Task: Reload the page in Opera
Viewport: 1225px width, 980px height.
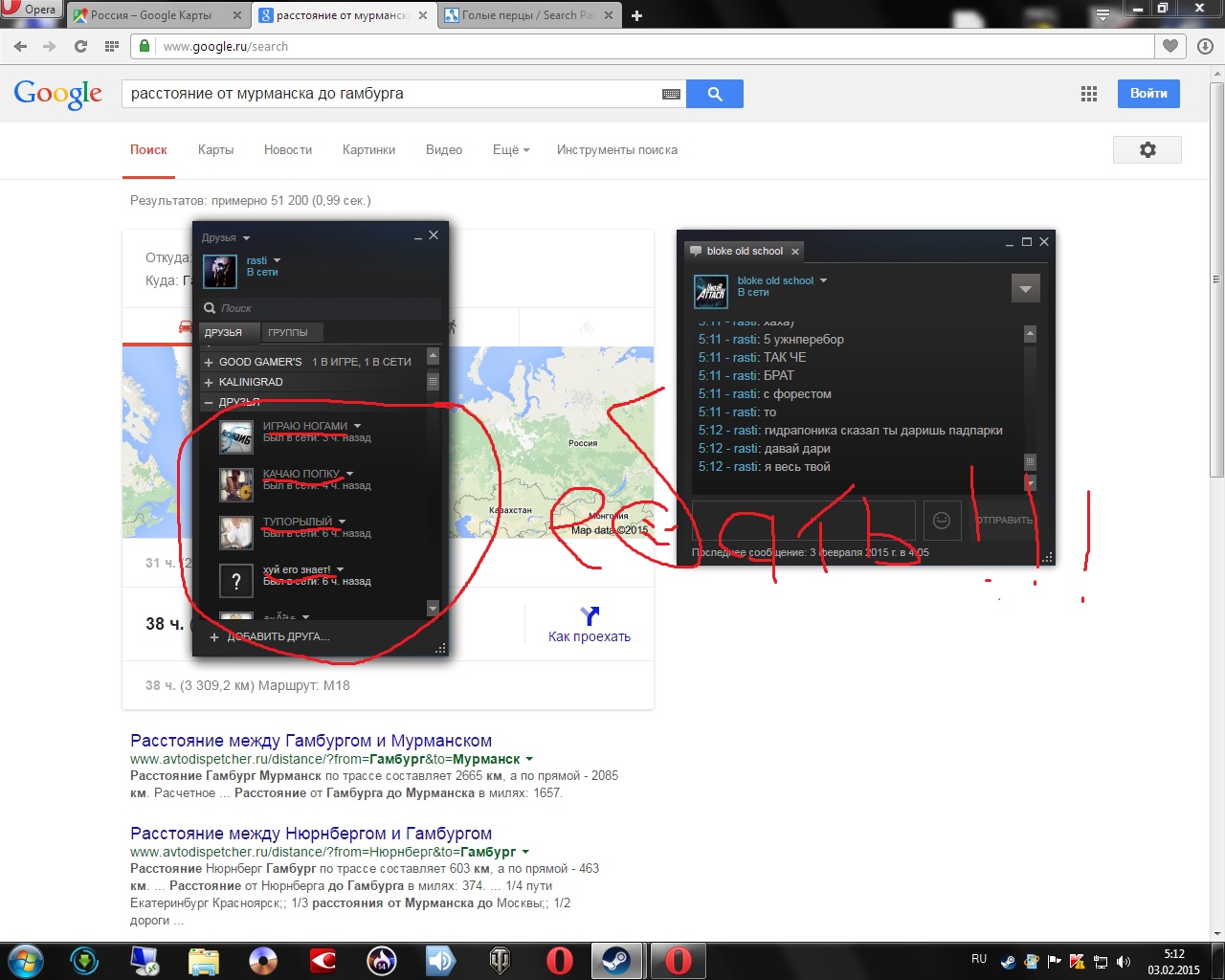Action: [80, 46]
